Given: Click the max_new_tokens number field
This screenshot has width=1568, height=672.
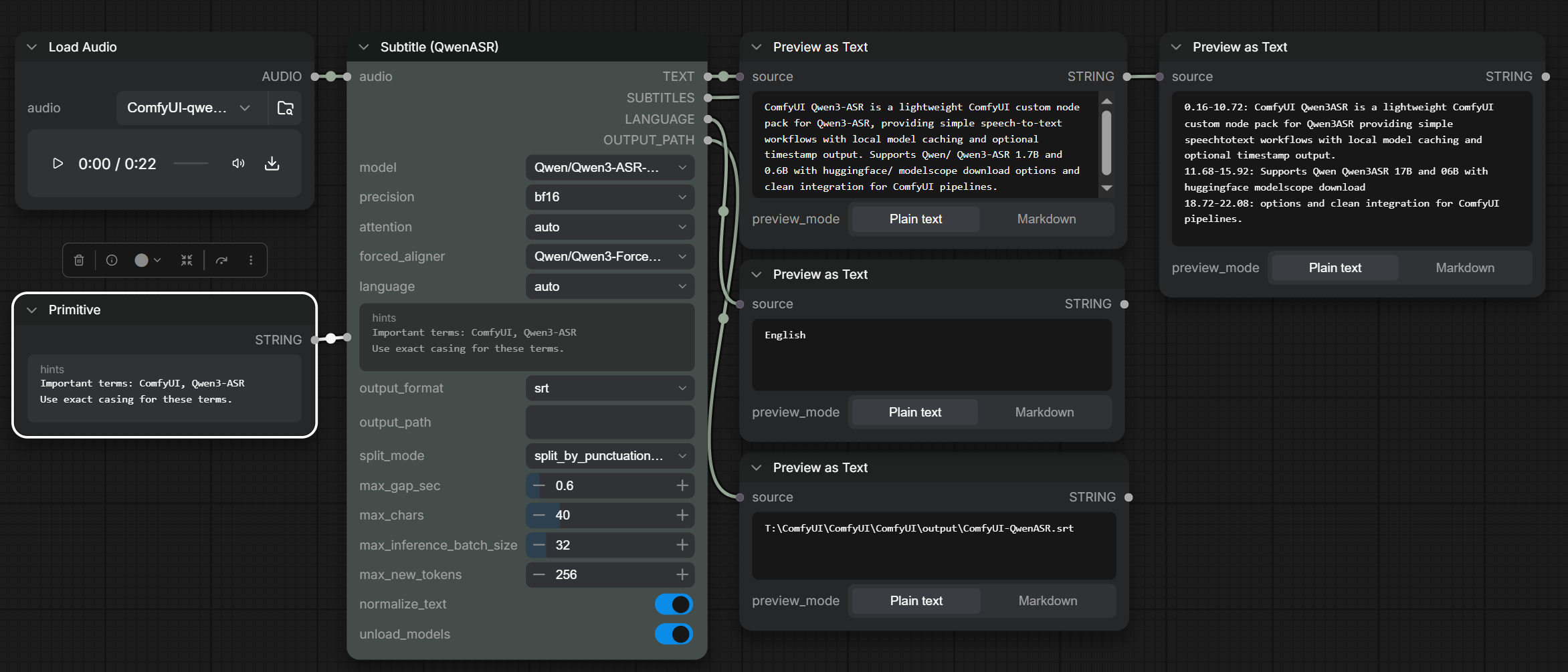Looking at the screenshot, I should coord(610,575).
